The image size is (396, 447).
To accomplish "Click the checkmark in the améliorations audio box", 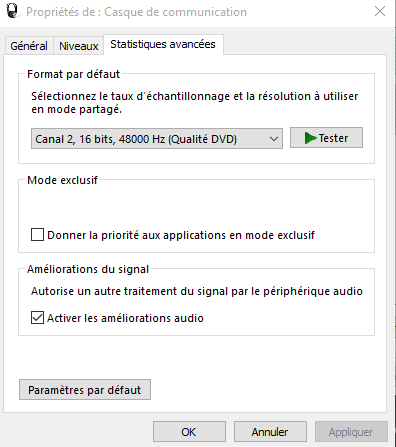I will [x=37, y=318].
